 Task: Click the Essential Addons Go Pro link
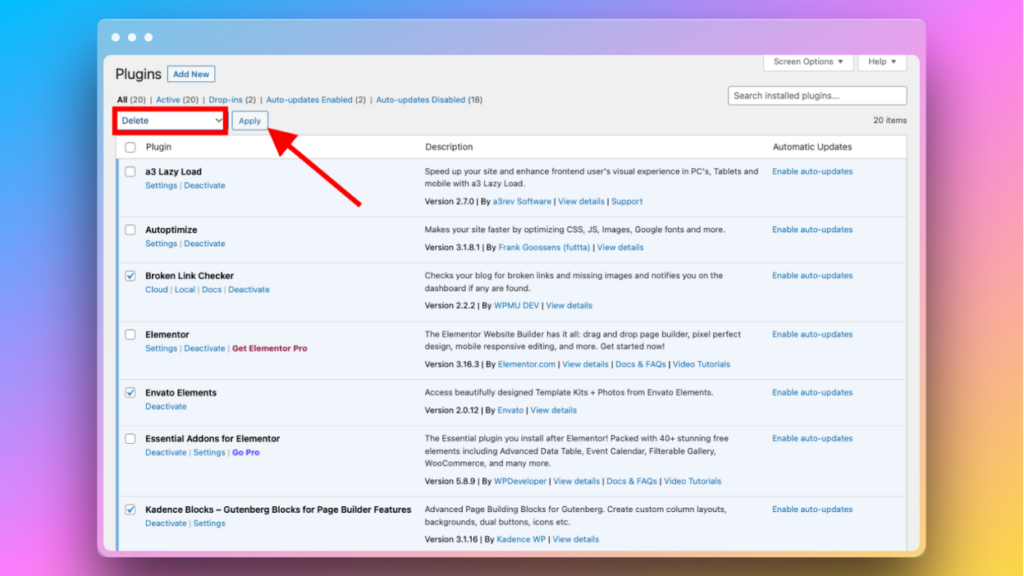pos(246,452)
